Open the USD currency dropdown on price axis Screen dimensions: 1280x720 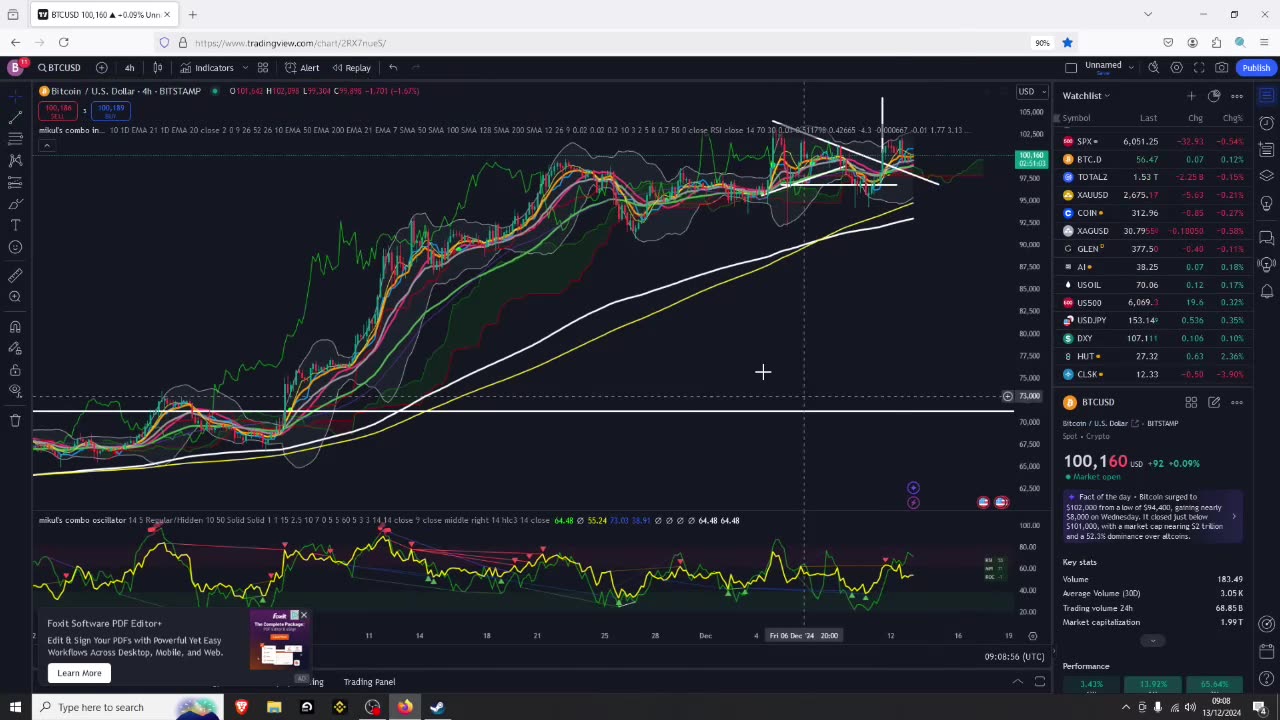(1029, 92)
